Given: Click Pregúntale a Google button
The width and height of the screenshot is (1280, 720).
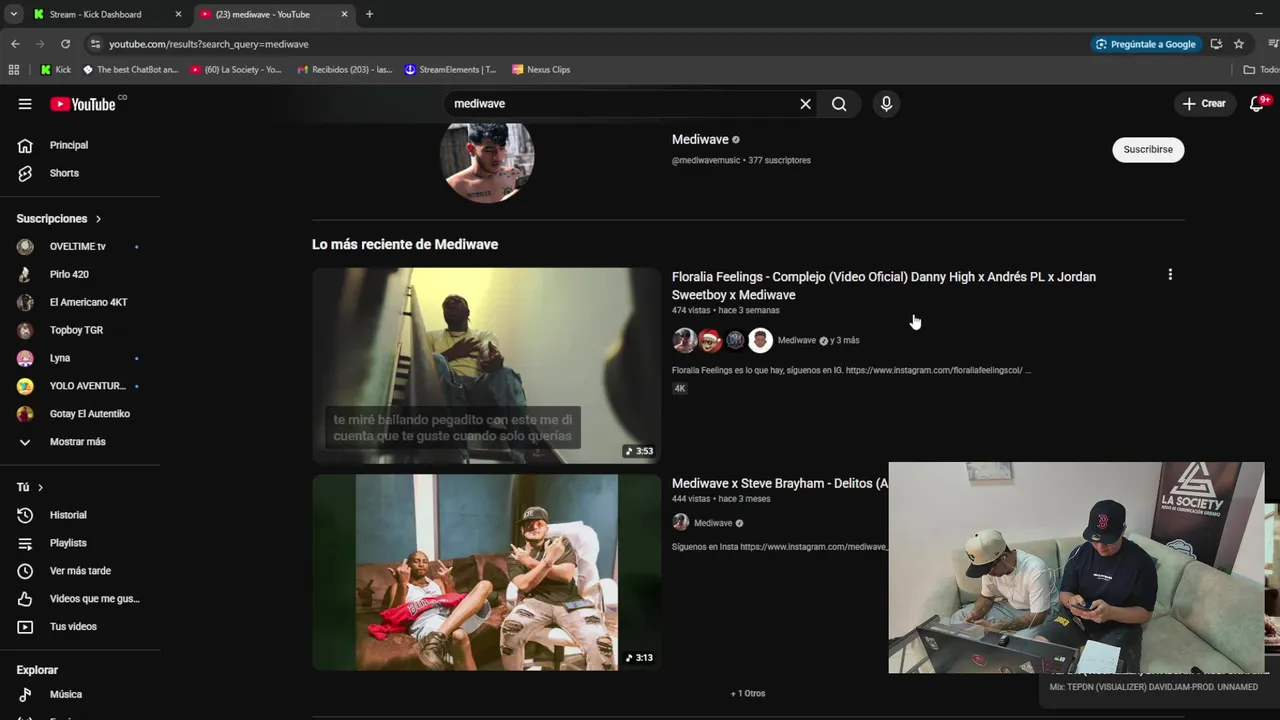Looking at the screenshot, I should click(x=1146, y=44).
